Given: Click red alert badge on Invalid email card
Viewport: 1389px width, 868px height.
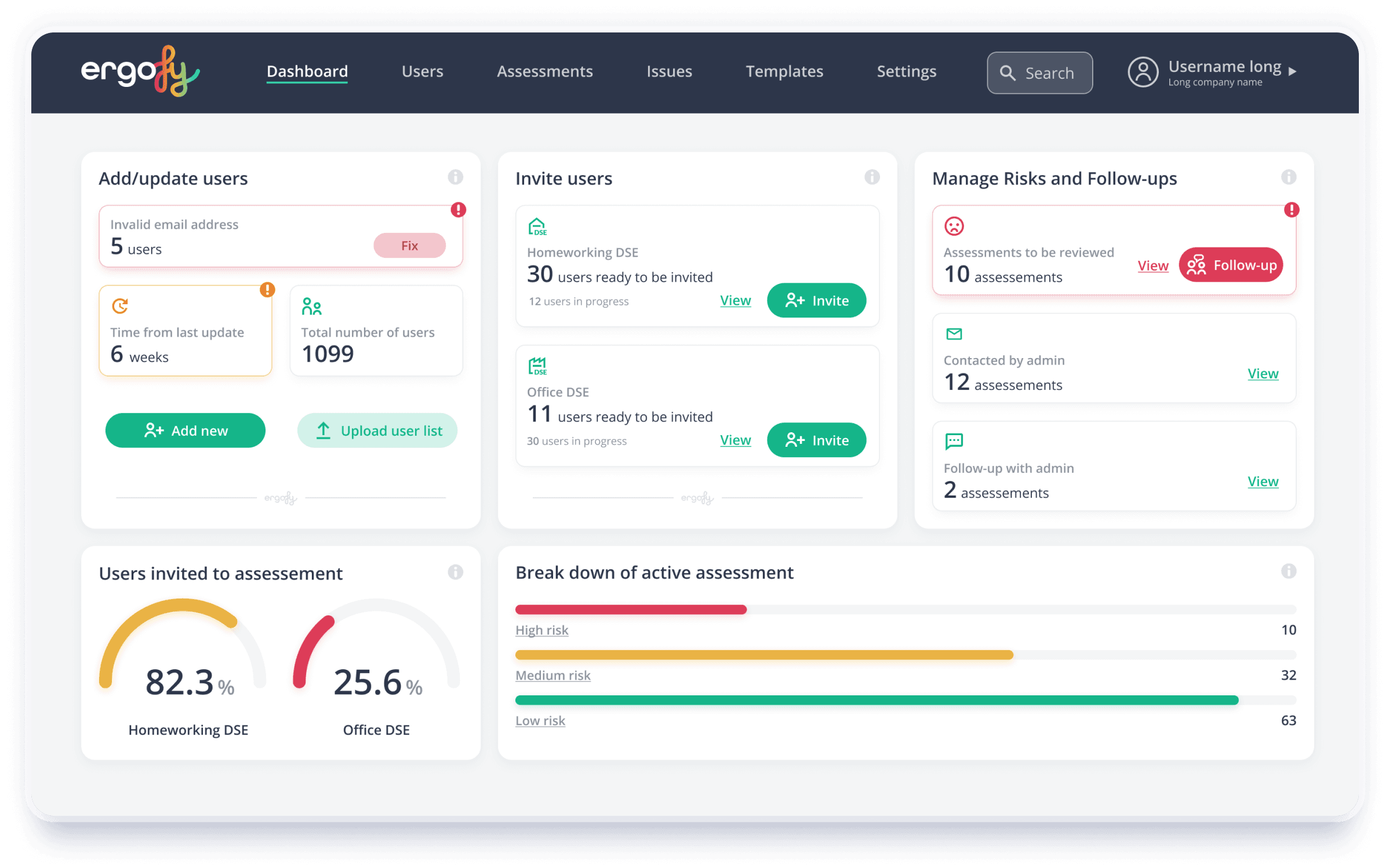Looking at the screenshot, I should coord(458,210).
